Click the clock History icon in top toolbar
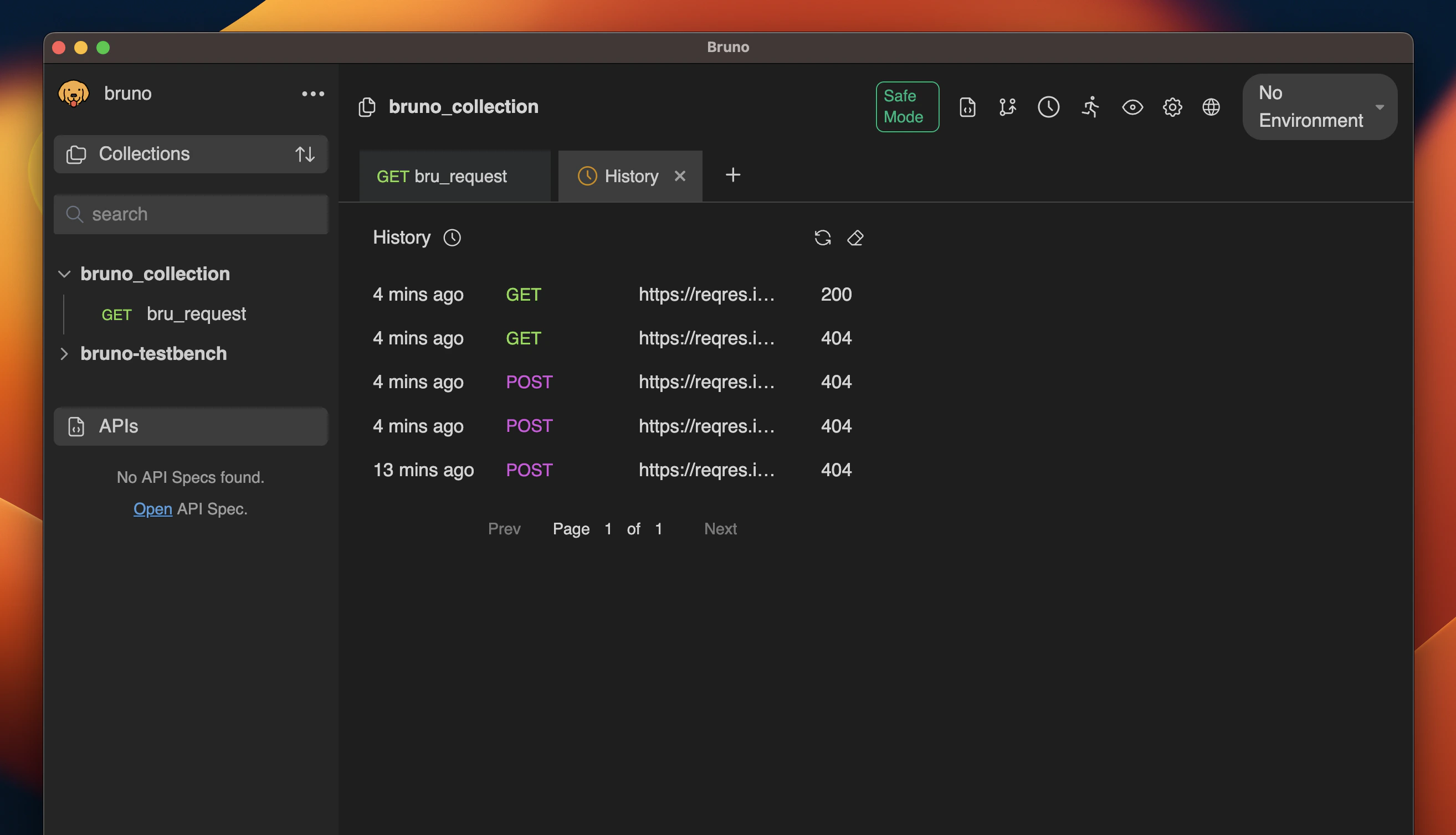 (x=1048, y=107)
